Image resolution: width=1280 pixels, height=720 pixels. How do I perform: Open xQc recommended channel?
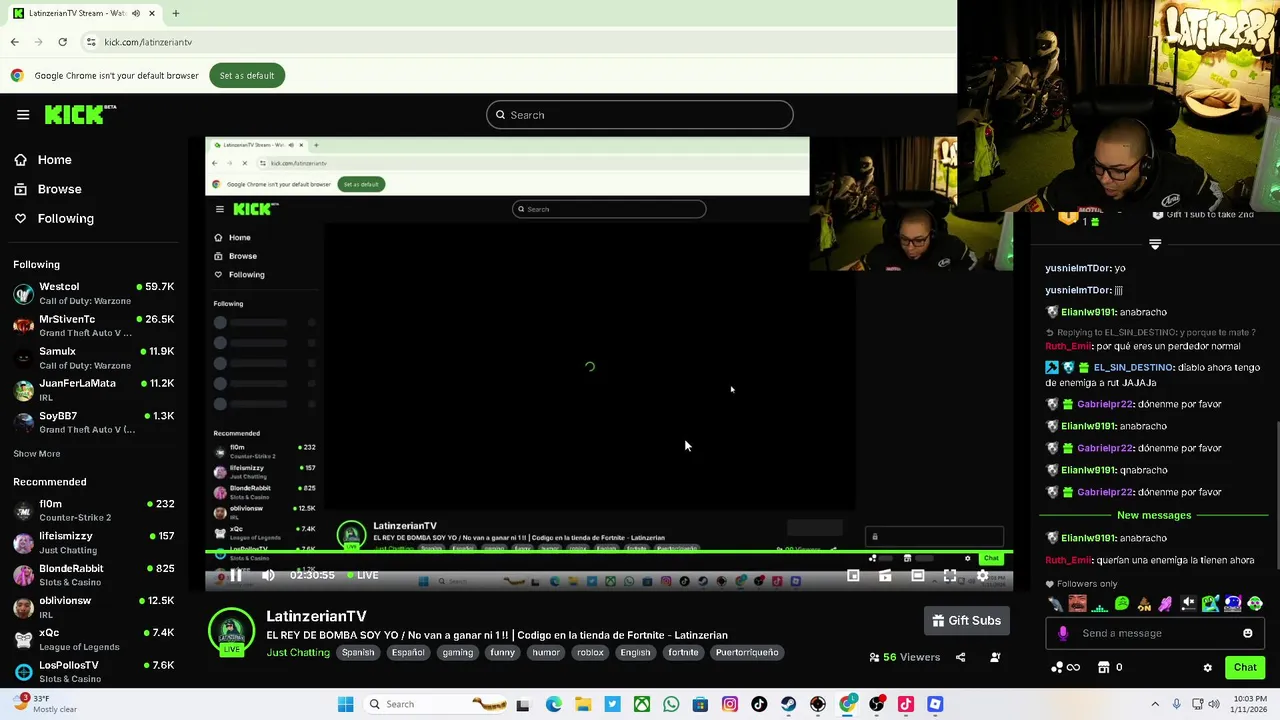[x=95, y=639]
